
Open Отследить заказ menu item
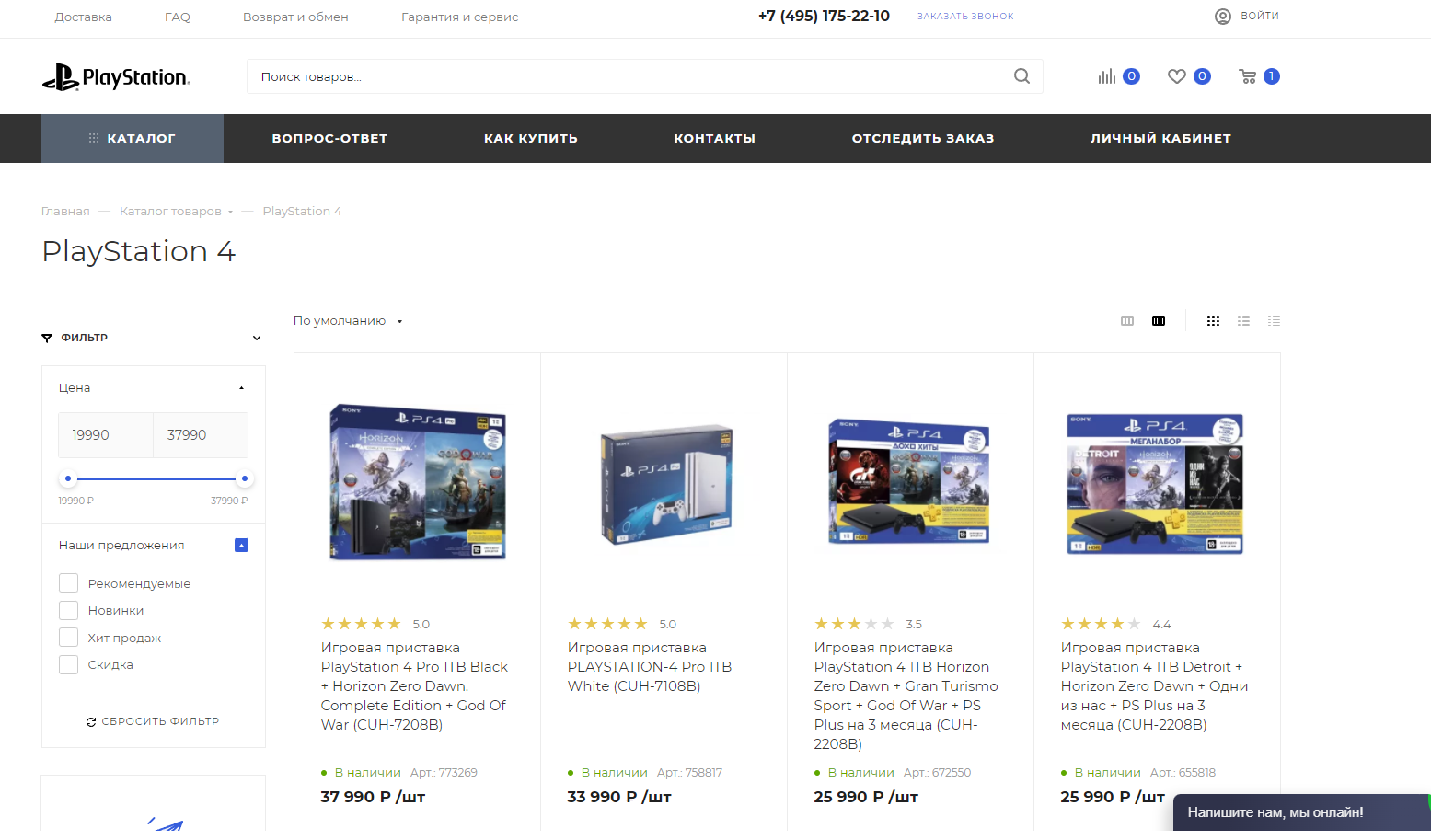click(923, 138)
